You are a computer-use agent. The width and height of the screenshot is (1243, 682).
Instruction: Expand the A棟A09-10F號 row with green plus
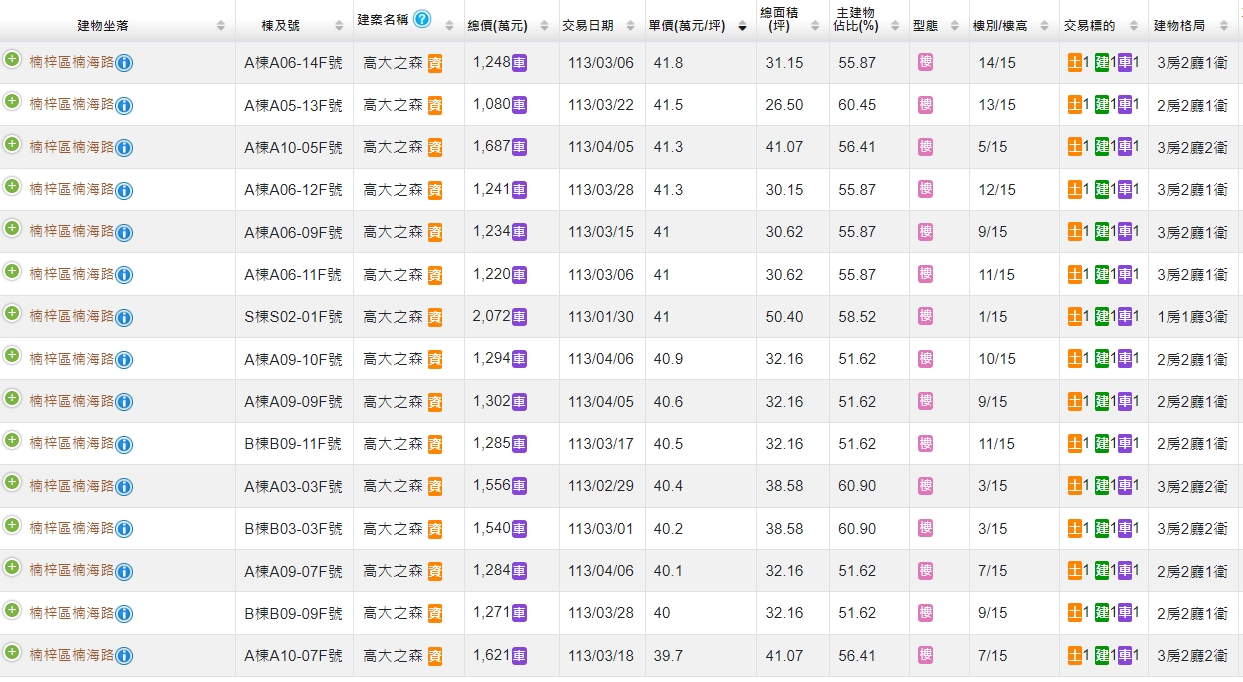click(x=12, y=355)
